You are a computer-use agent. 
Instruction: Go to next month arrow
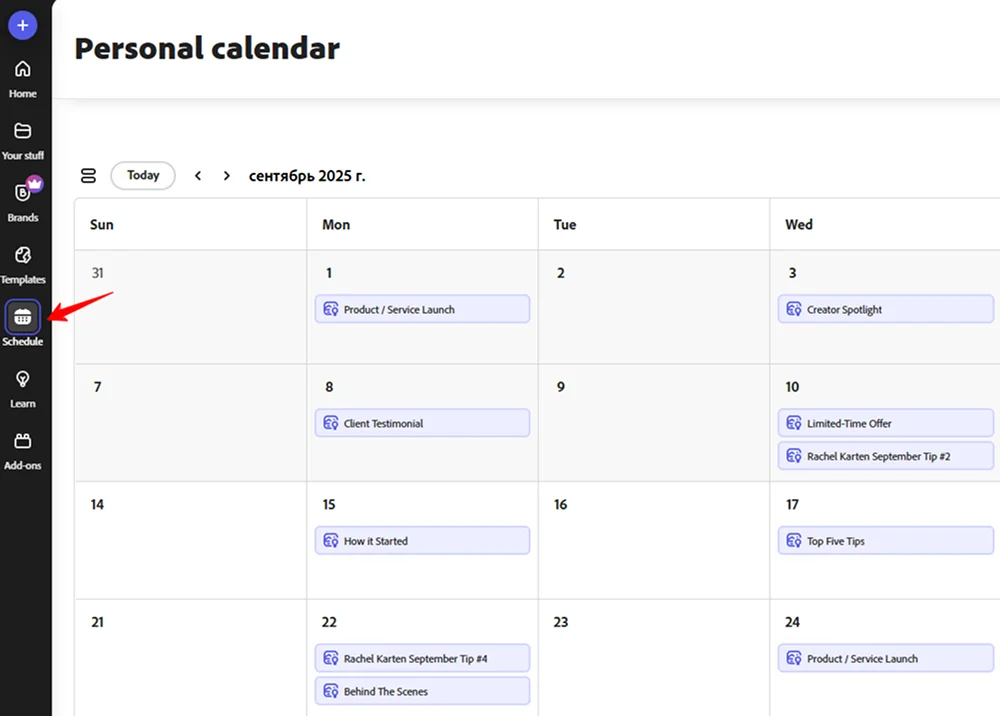coord(227,176)
